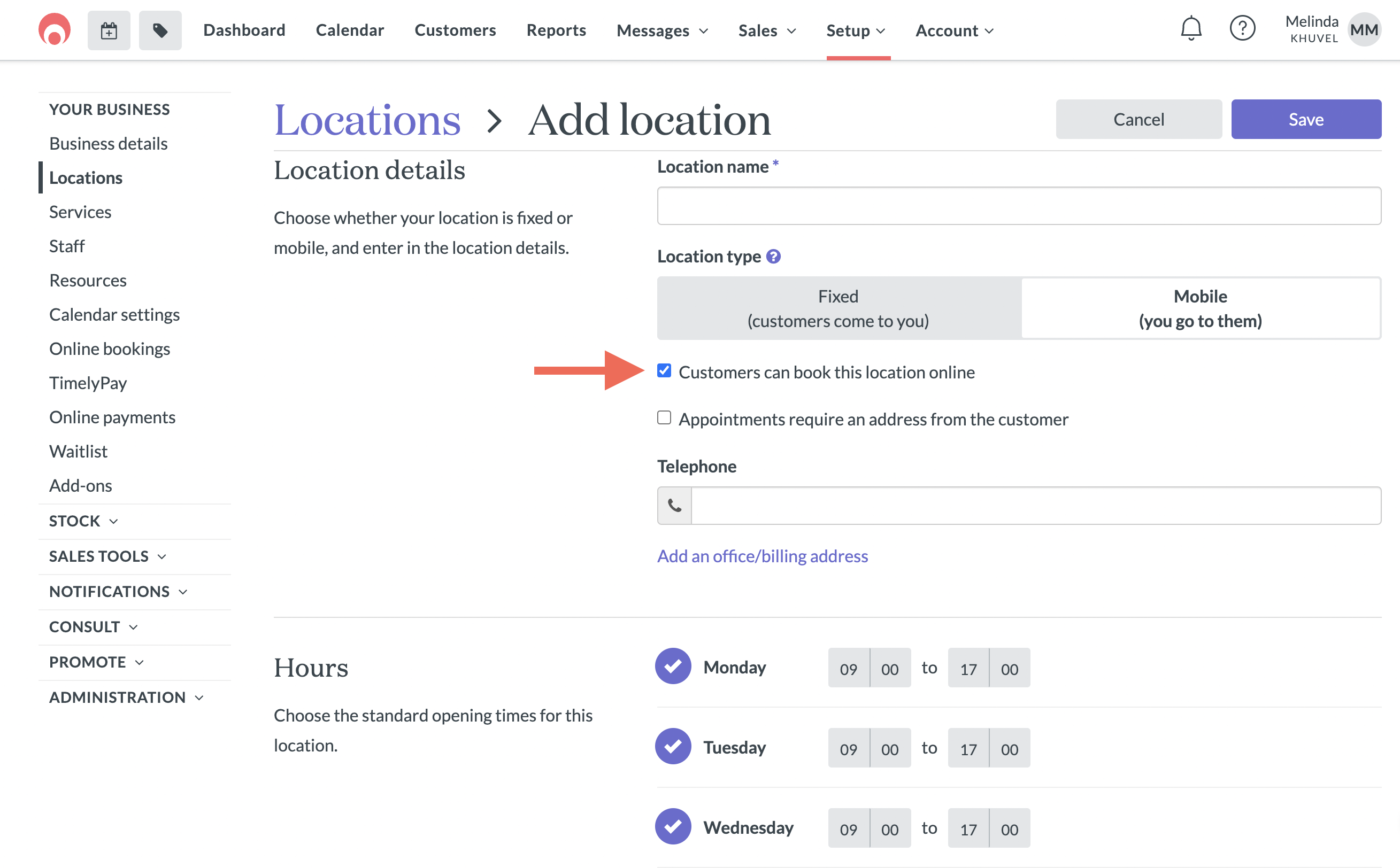Click the Location name input field
The image size is (1400, 868).
click(1019, 206)
